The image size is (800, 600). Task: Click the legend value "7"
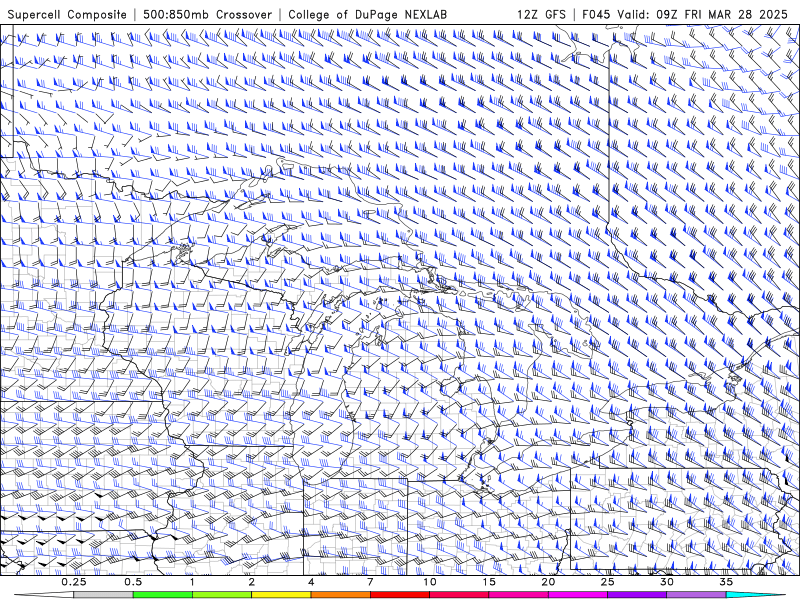pos(370,582)
